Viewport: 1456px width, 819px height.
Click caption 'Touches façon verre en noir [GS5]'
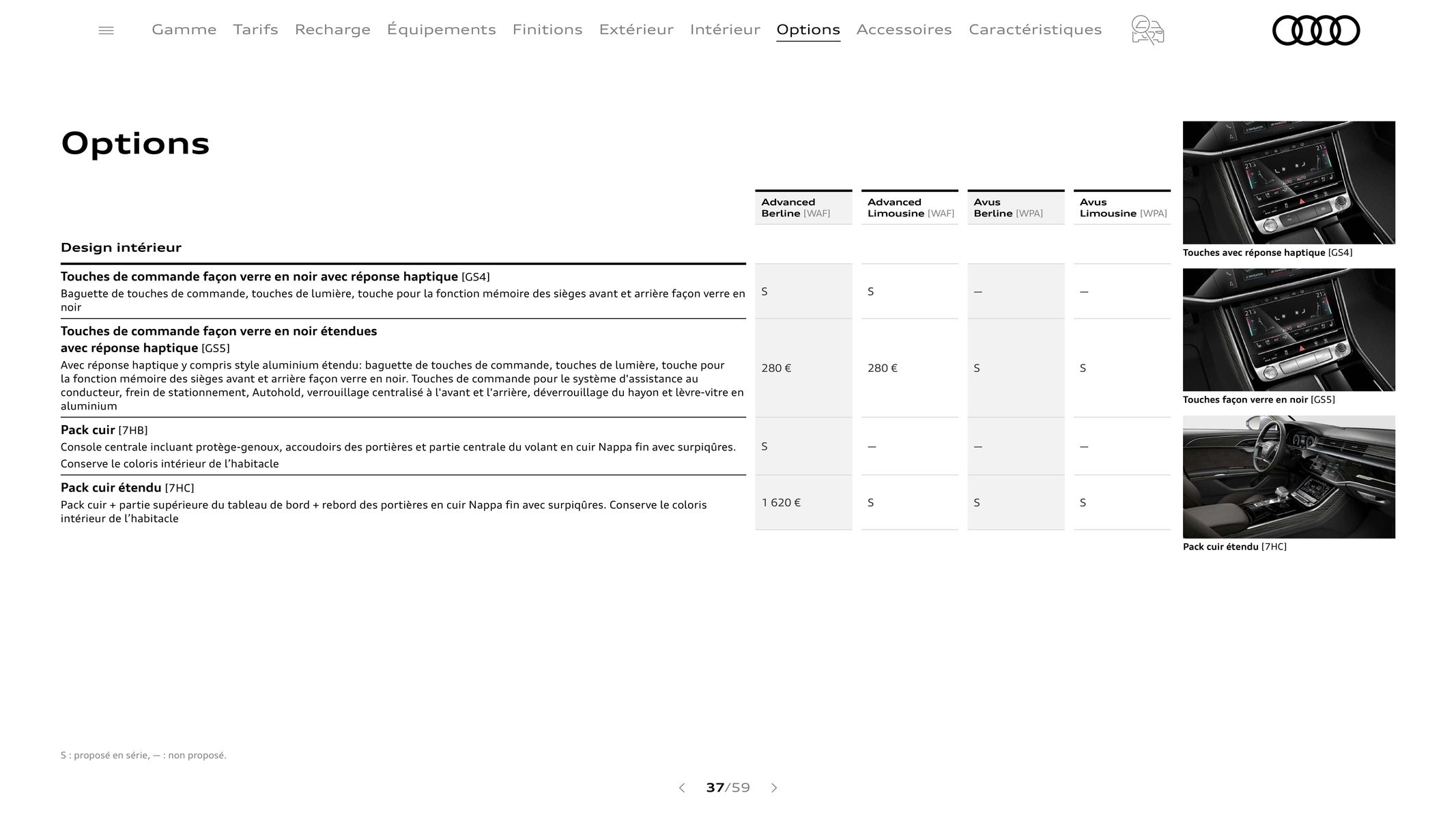(1259, 400)
